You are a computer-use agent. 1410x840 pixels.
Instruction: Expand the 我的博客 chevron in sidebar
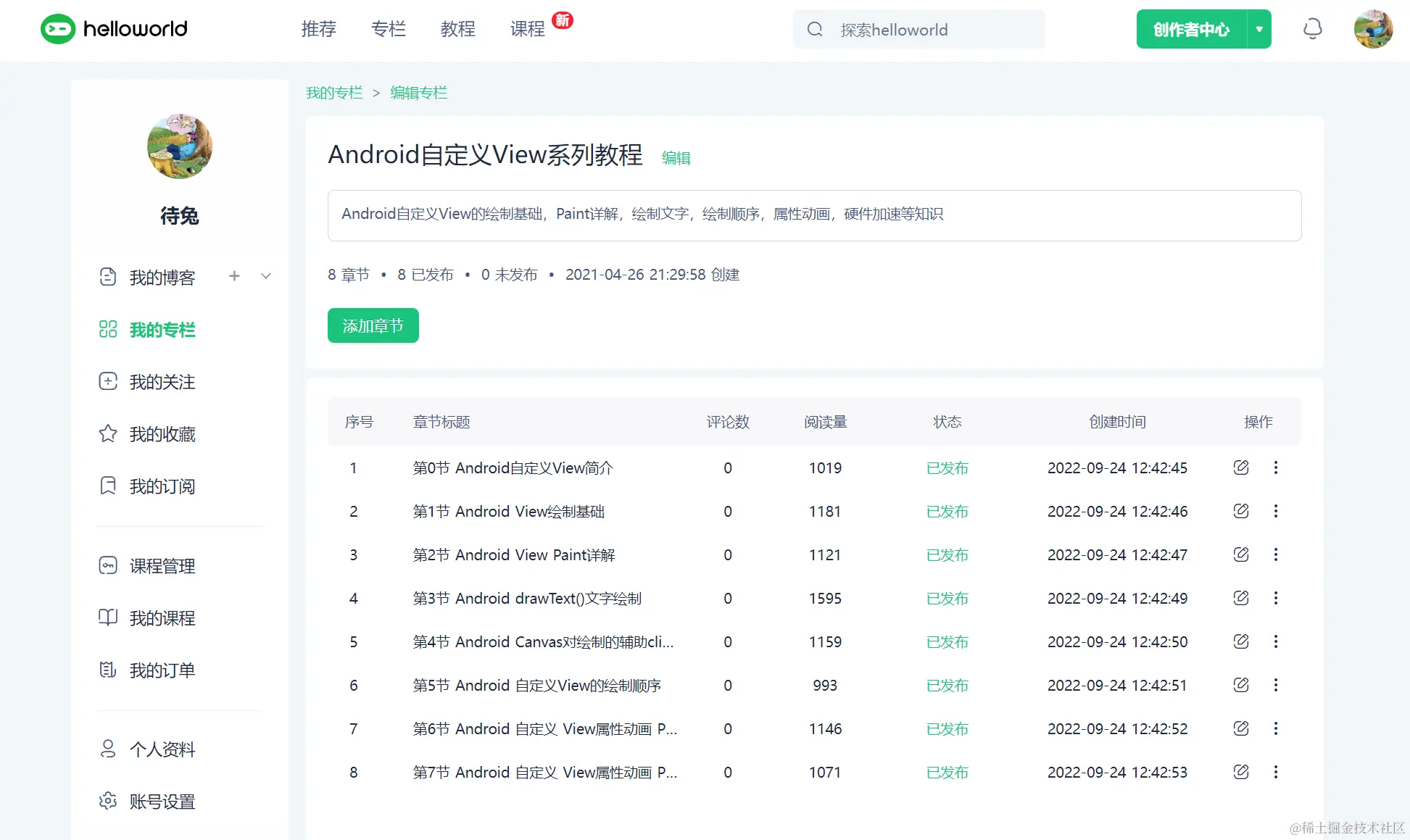coord(266,276)
